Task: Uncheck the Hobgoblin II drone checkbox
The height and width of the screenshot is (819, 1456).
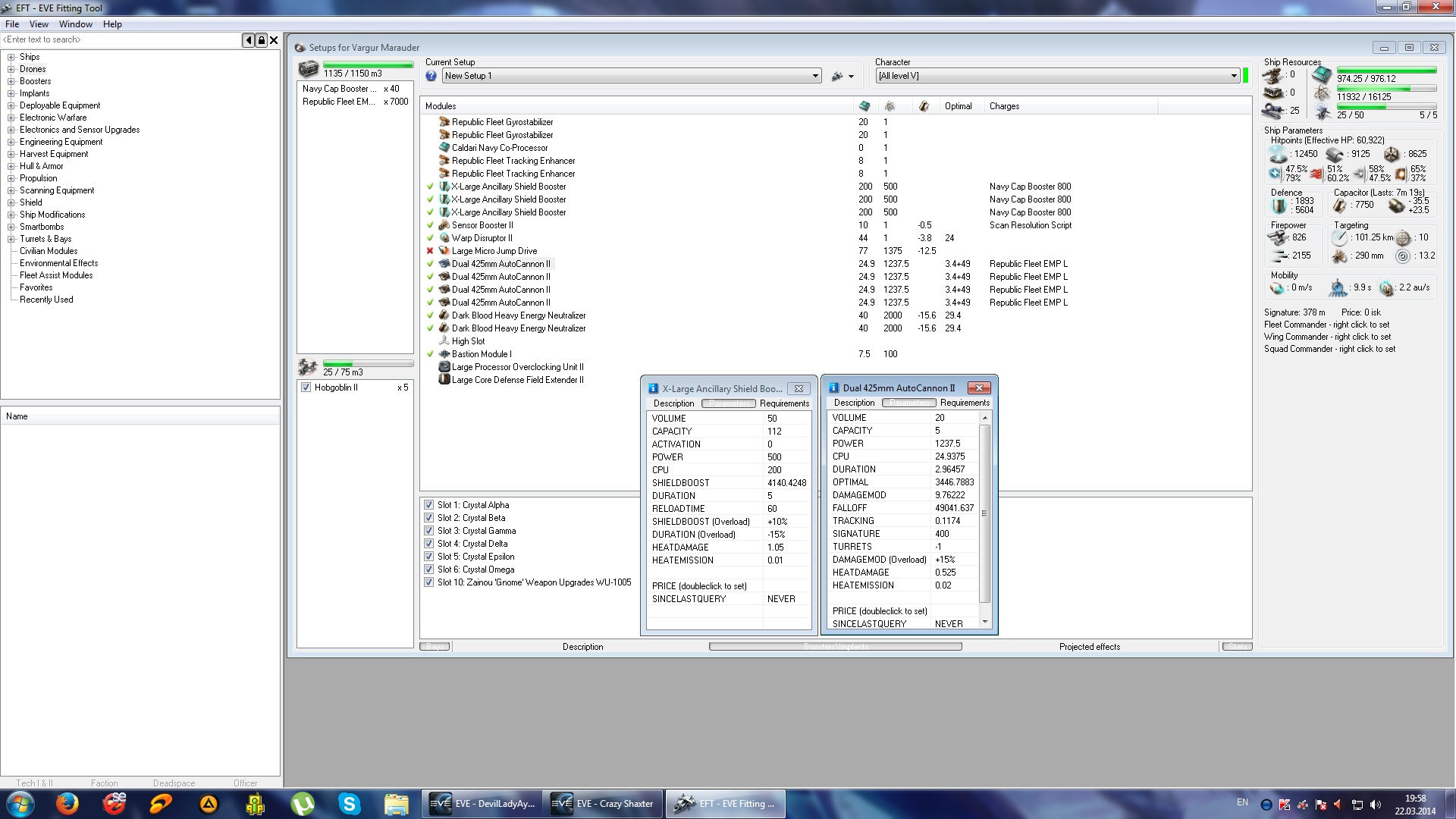Action: pos(306,388)
